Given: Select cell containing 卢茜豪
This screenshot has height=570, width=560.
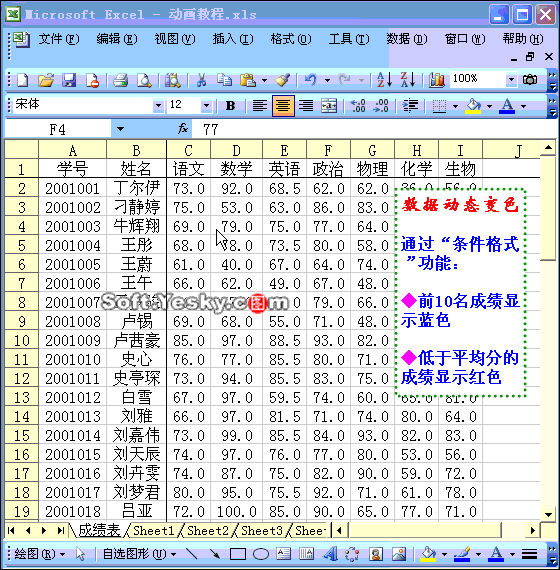Looking at the screenshot, I should (136, 340).
